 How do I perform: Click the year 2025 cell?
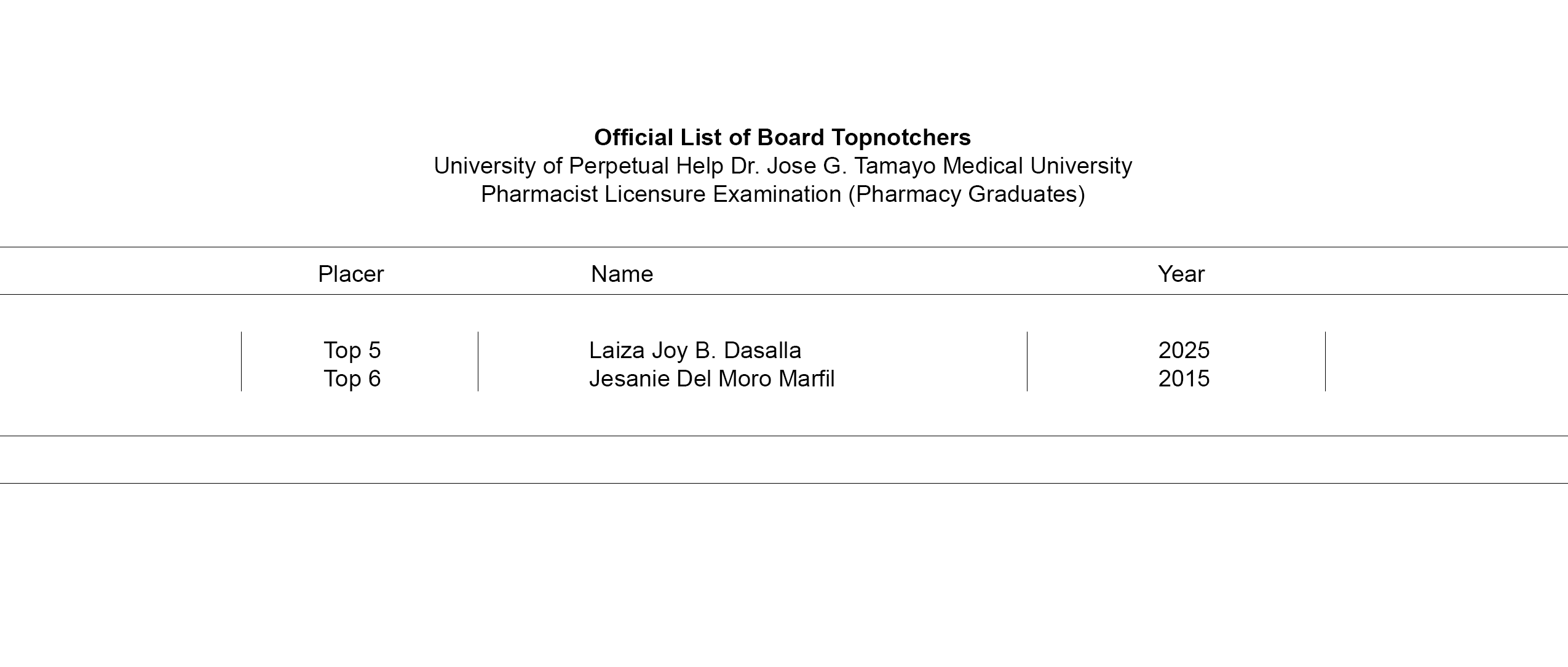tap(1184, 350)
